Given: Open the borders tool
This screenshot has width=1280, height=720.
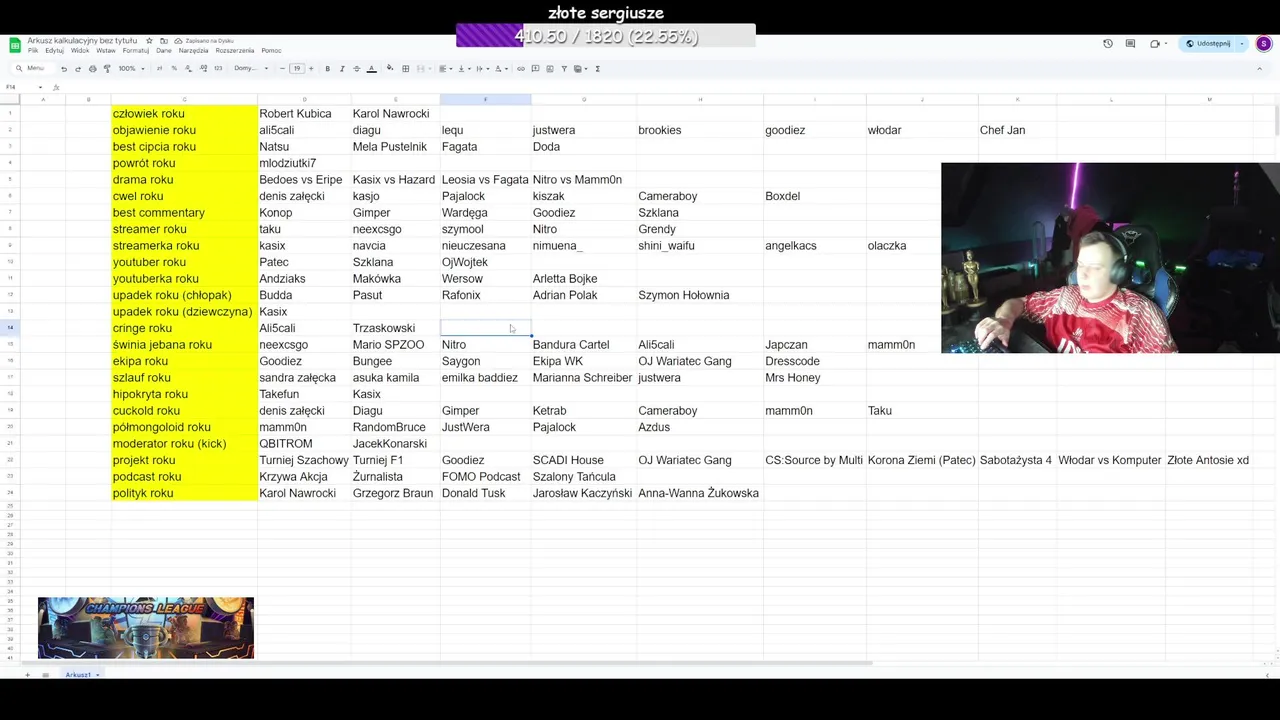Looking at the screenshot, I should pyautogui.click(x=405, y=68).
